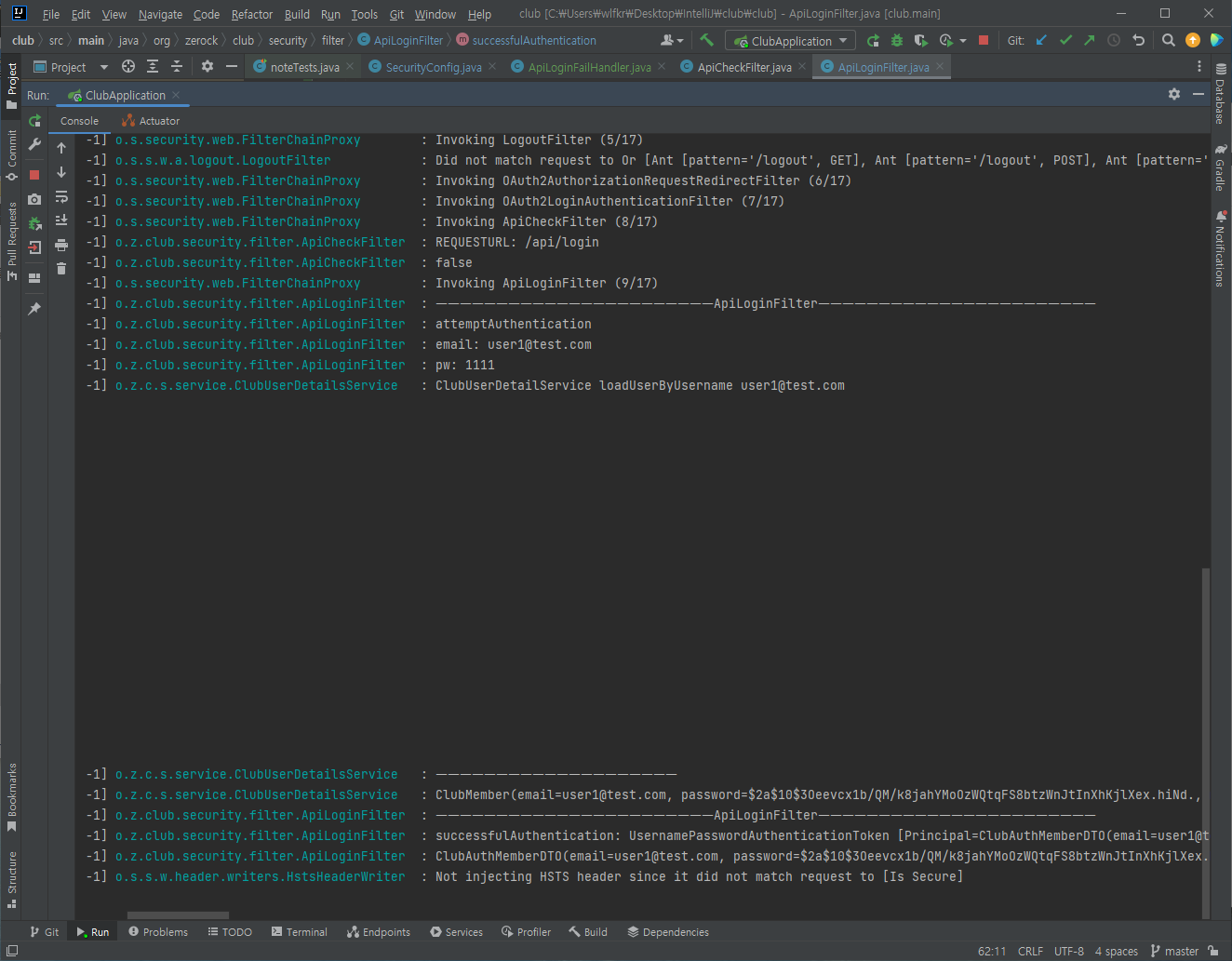The image size is (1232, 961).
Task: Open the Endpoints tool window
Action: (x=379, y=931)
